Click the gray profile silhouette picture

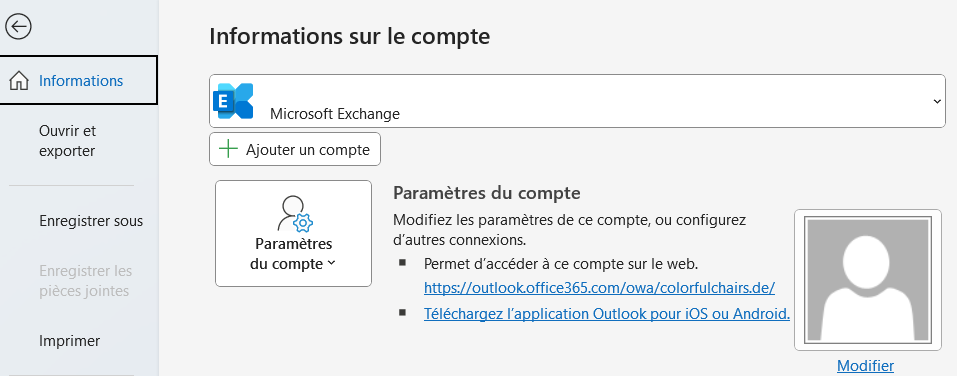(867, 280)
